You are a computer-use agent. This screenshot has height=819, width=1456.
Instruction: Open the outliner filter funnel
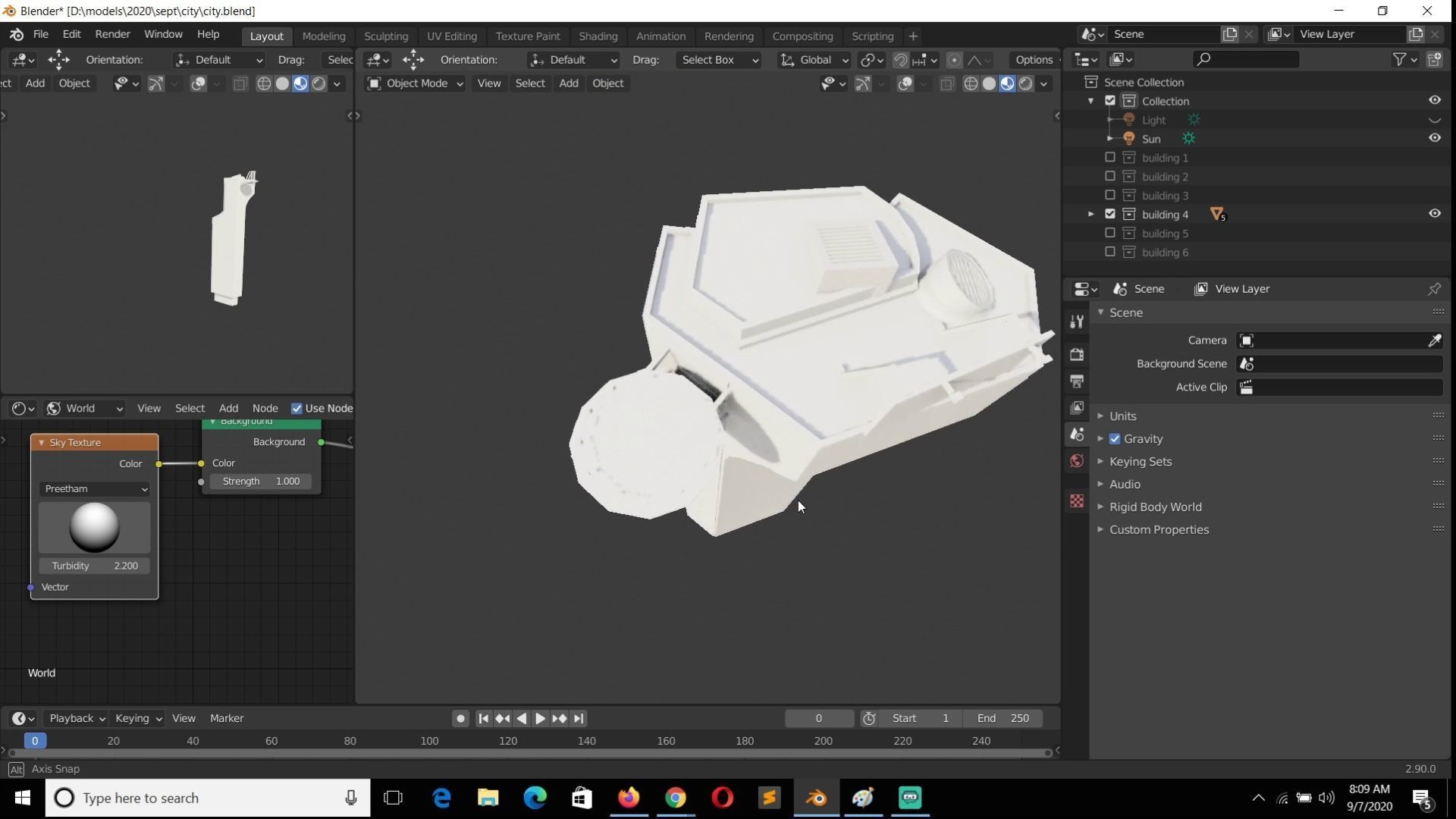click(x=1399, y=59)
